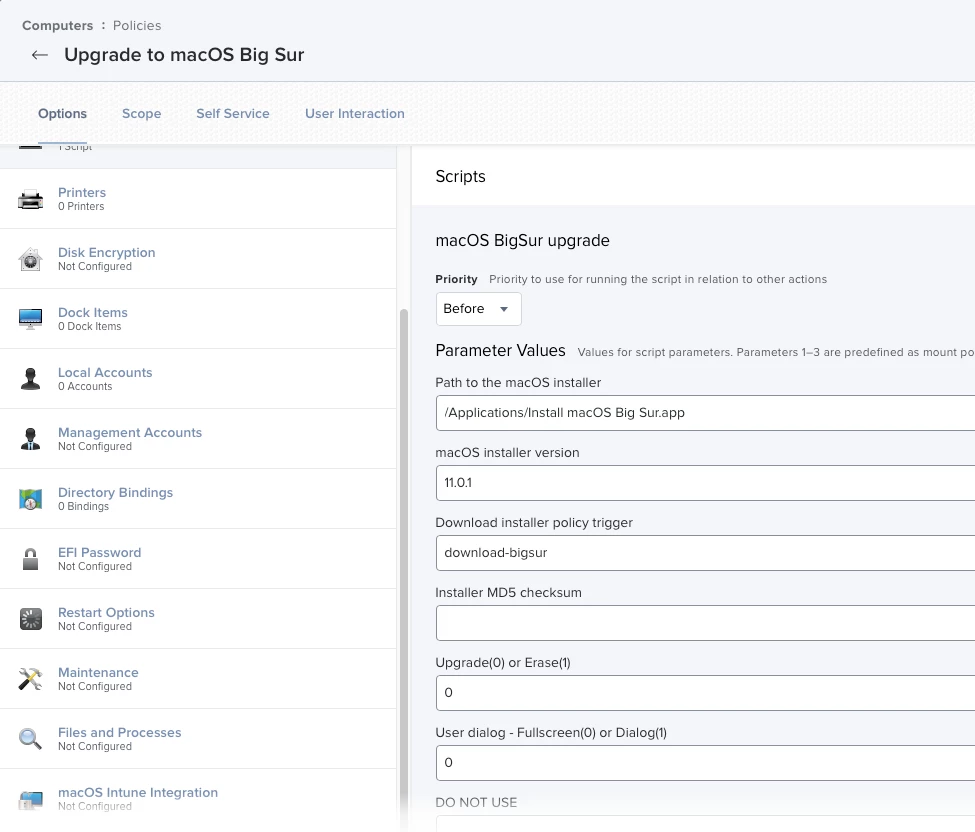Click the Printers icon in sidebar

30,200
